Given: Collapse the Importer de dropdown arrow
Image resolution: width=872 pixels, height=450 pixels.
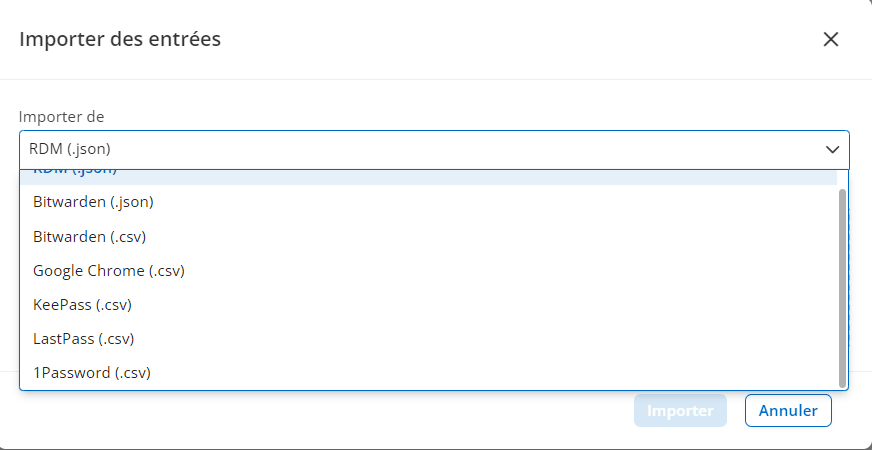Looking at the screenshot, I should click(x=832, y=149).
